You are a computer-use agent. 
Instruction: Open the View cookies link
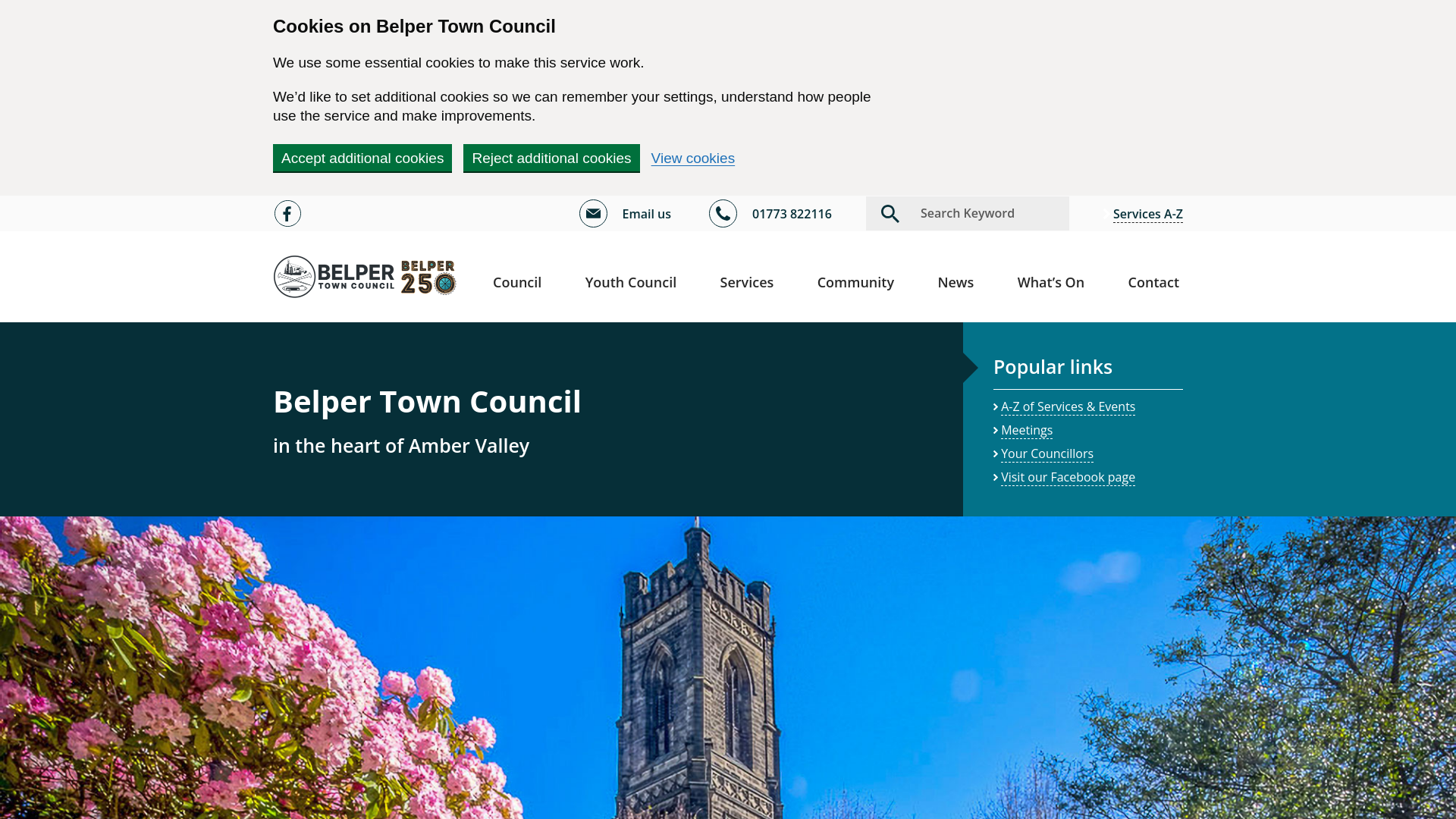pos(693,158)
